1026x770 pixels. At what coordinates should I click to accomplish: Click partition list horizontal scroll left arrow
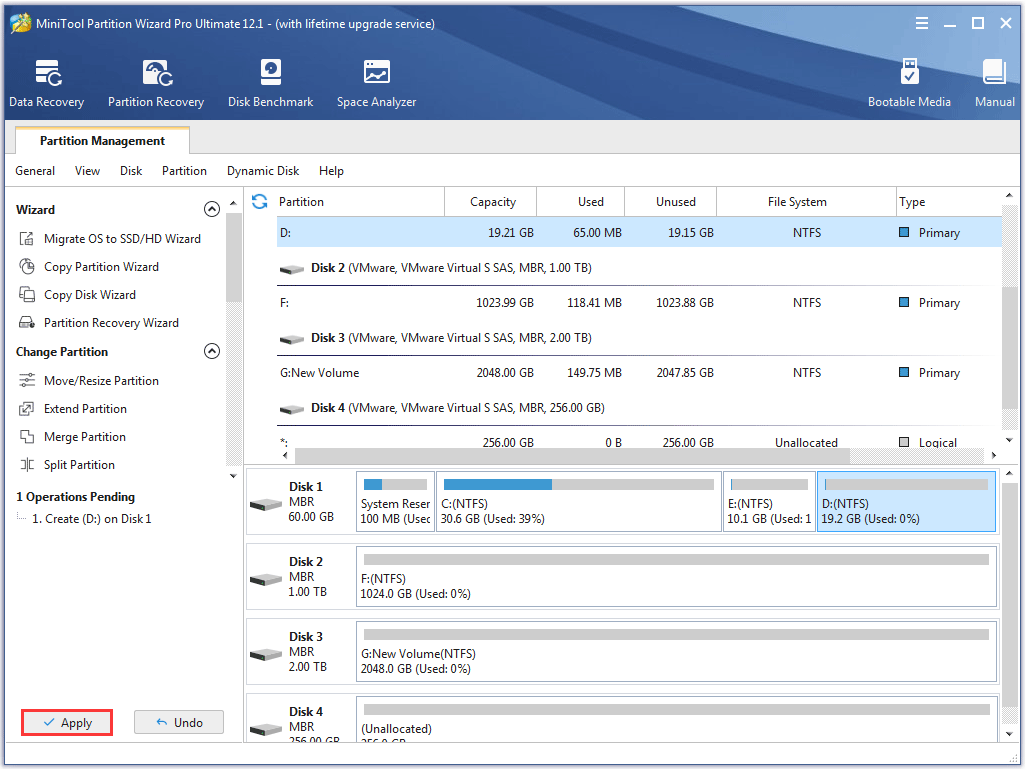click(285, 455)
